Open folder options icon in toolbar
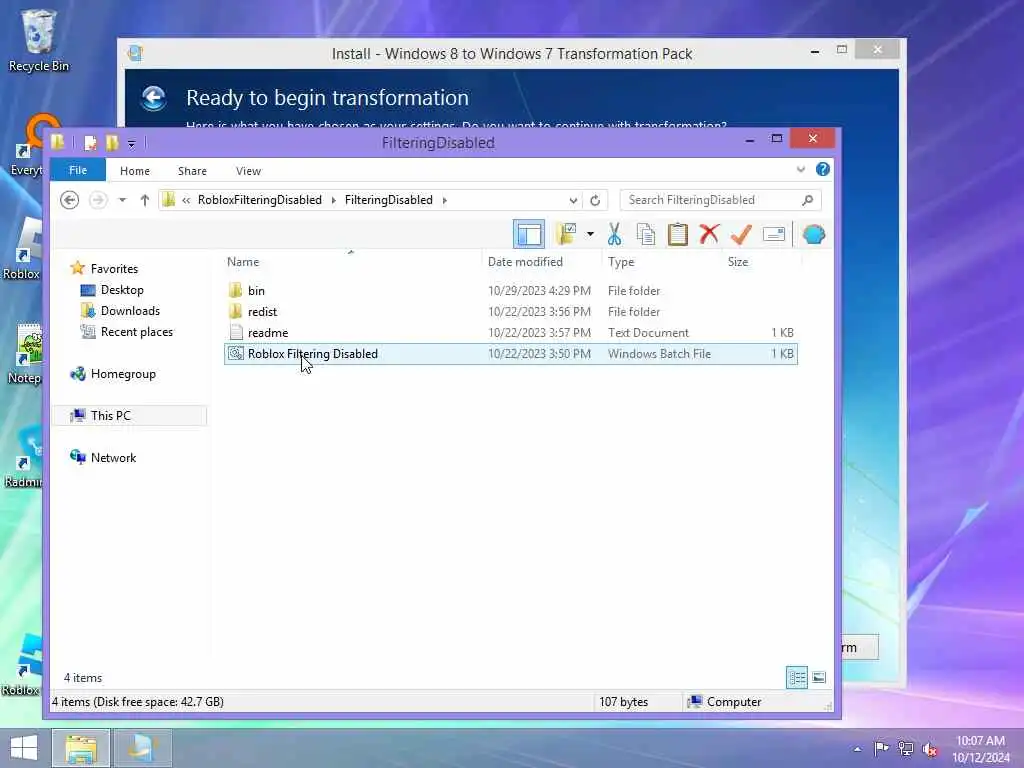The image size is (1024, 768). 566,234
